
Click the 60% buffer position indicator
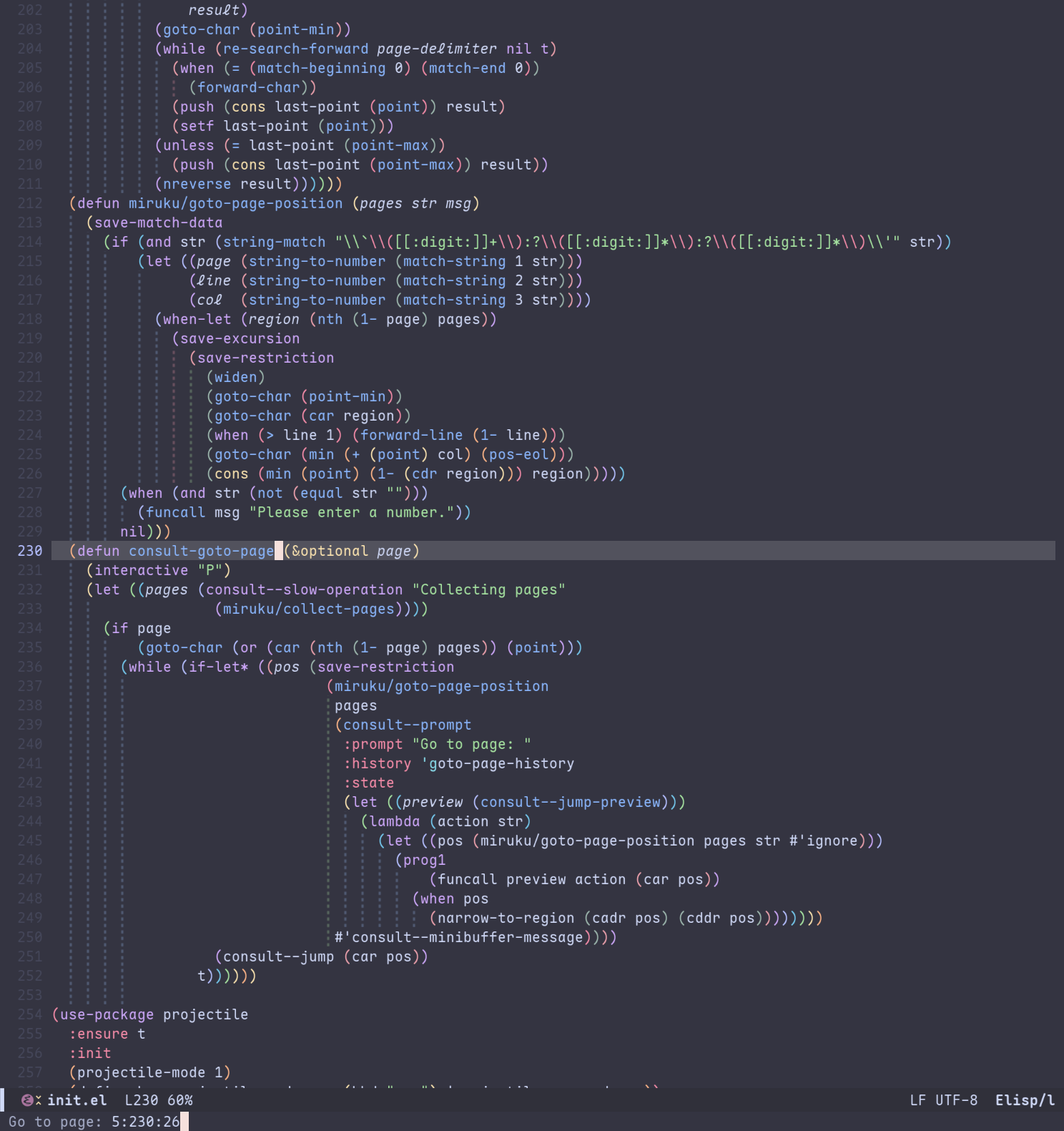[180, 1100]
